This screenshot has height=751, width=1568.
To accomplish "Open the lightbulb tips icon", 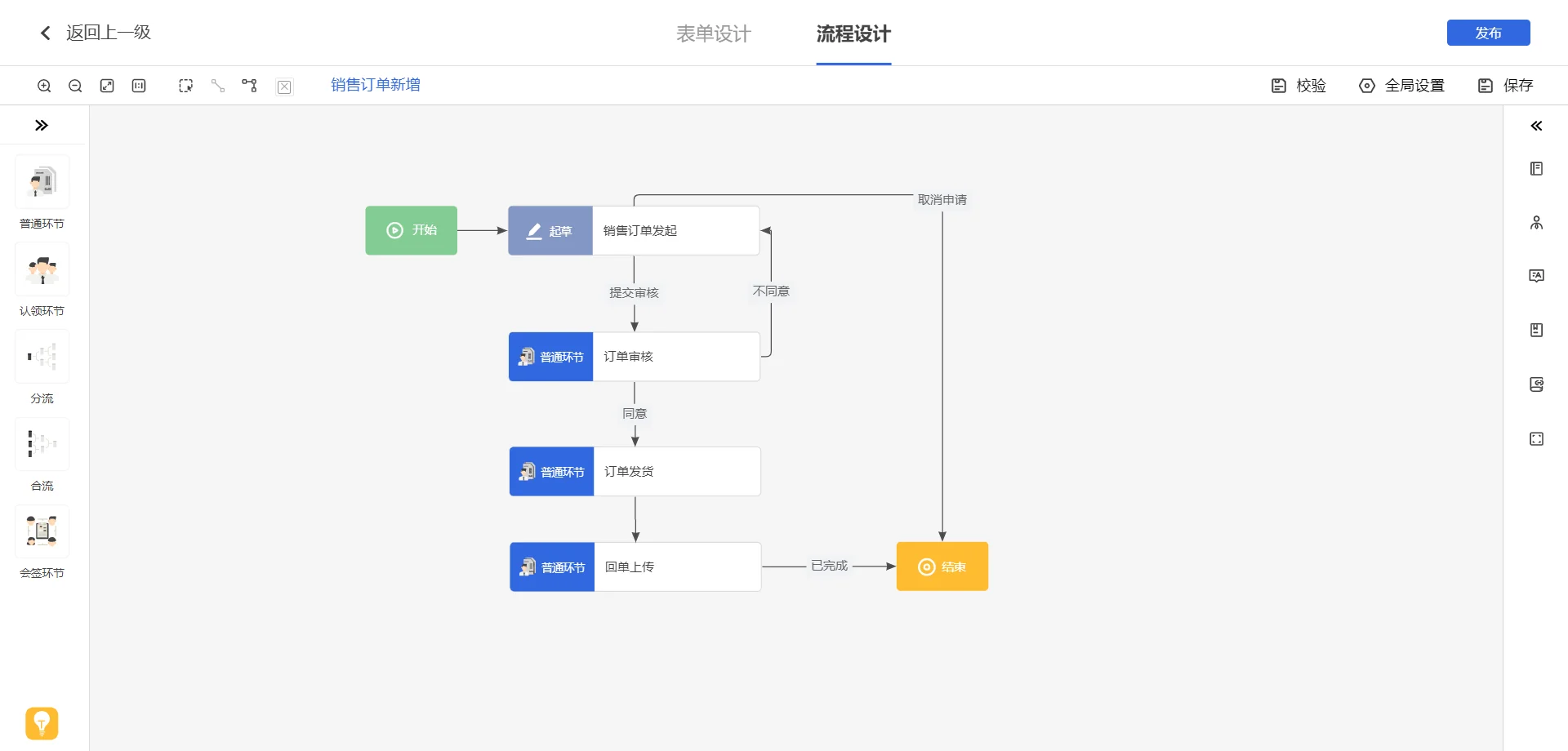I will click(x=42, y=723).
